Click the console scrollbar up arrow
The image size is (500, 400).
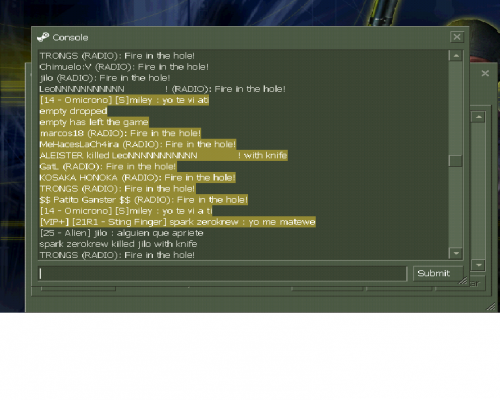point(456,55)
